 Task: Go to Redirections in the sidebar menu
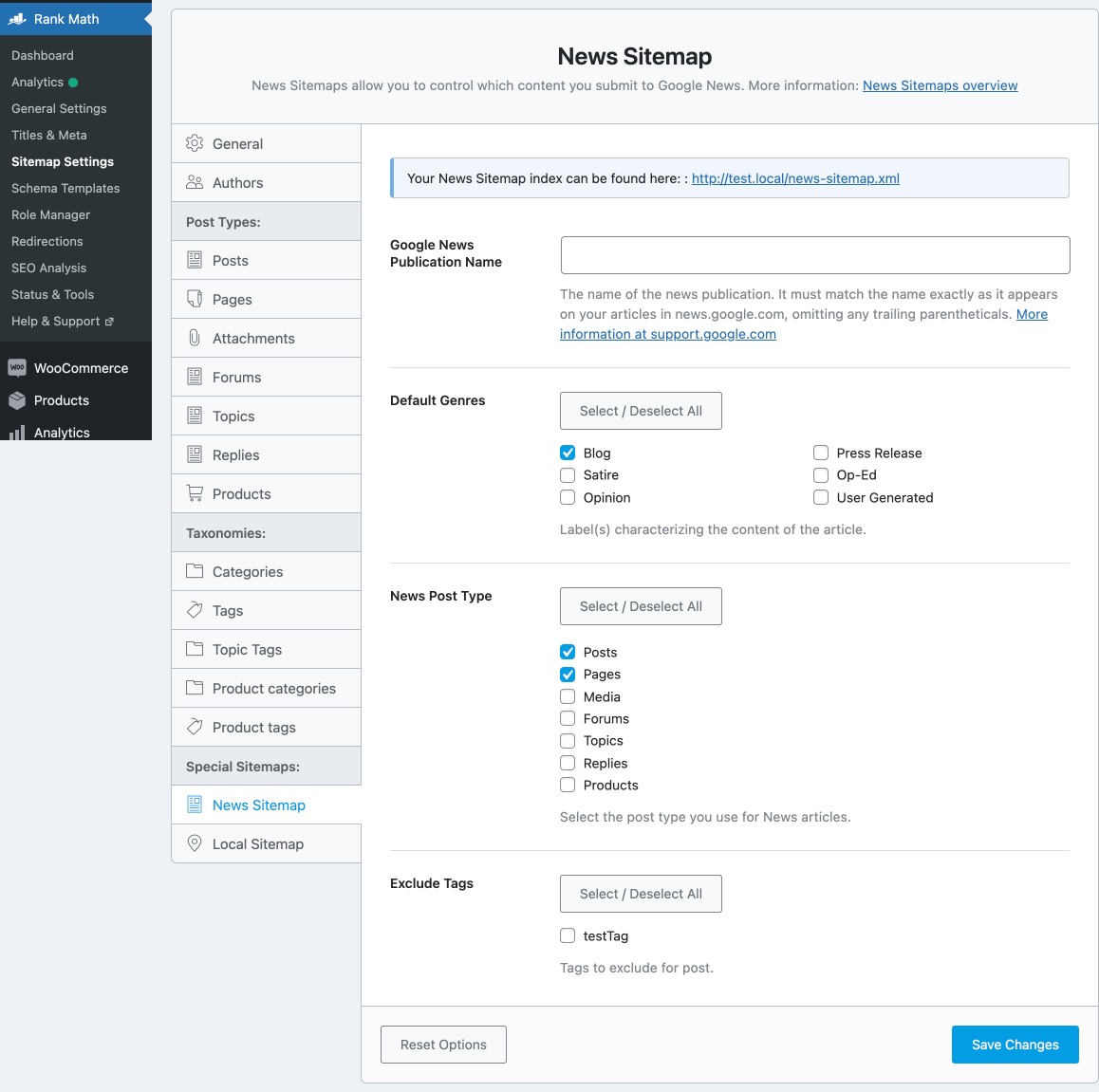47,241
